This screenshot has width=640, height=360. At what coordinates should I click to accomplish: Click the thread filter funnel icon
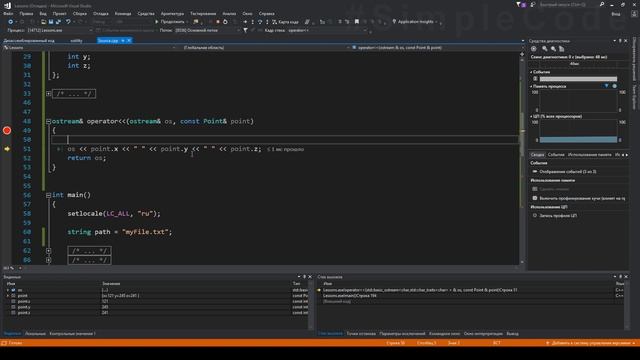pyautogui.click(x=245, y=30)
